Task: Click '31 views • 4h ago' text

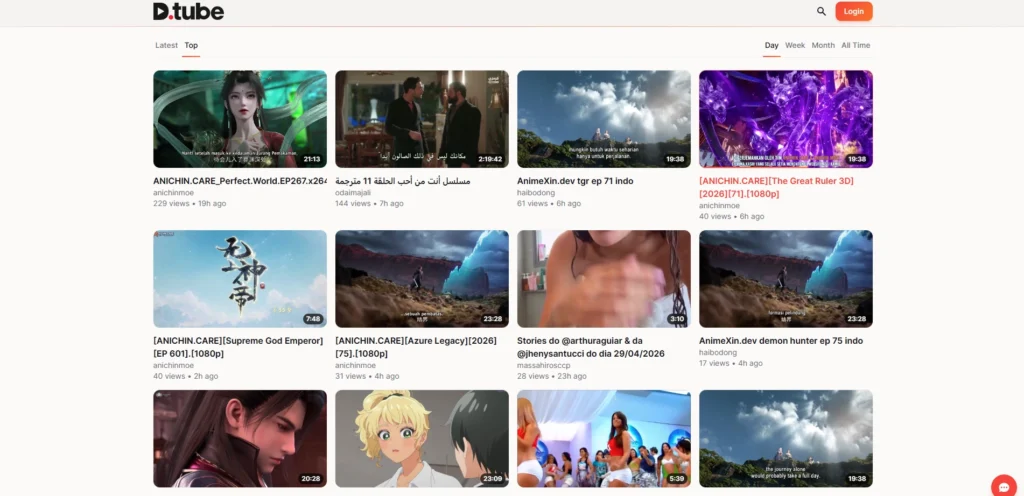Action: point(367,376)
